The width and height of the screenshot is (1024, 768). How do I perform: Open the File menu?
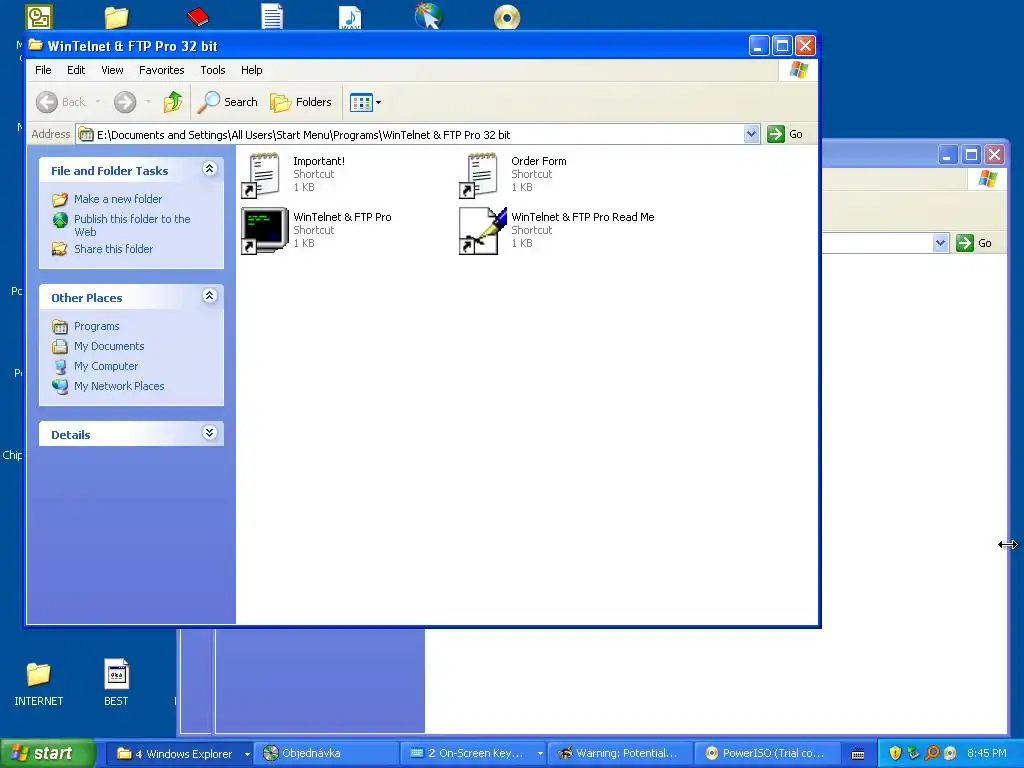coord(43,70)
